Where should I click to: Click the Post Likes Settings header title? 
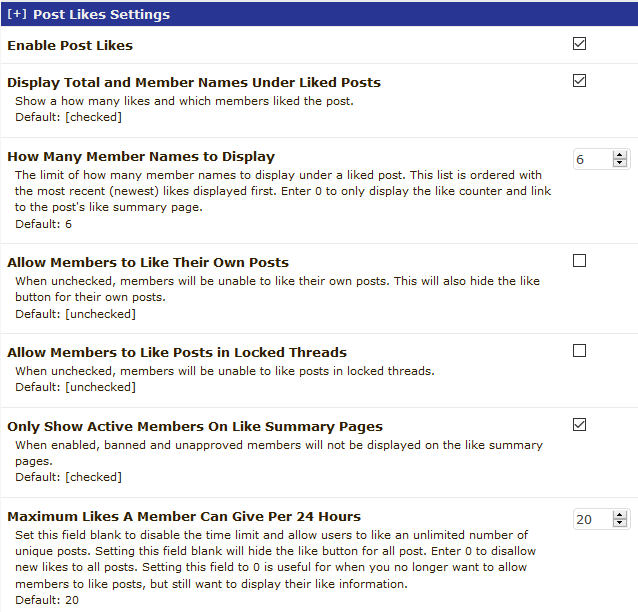(x=101, y=15)
